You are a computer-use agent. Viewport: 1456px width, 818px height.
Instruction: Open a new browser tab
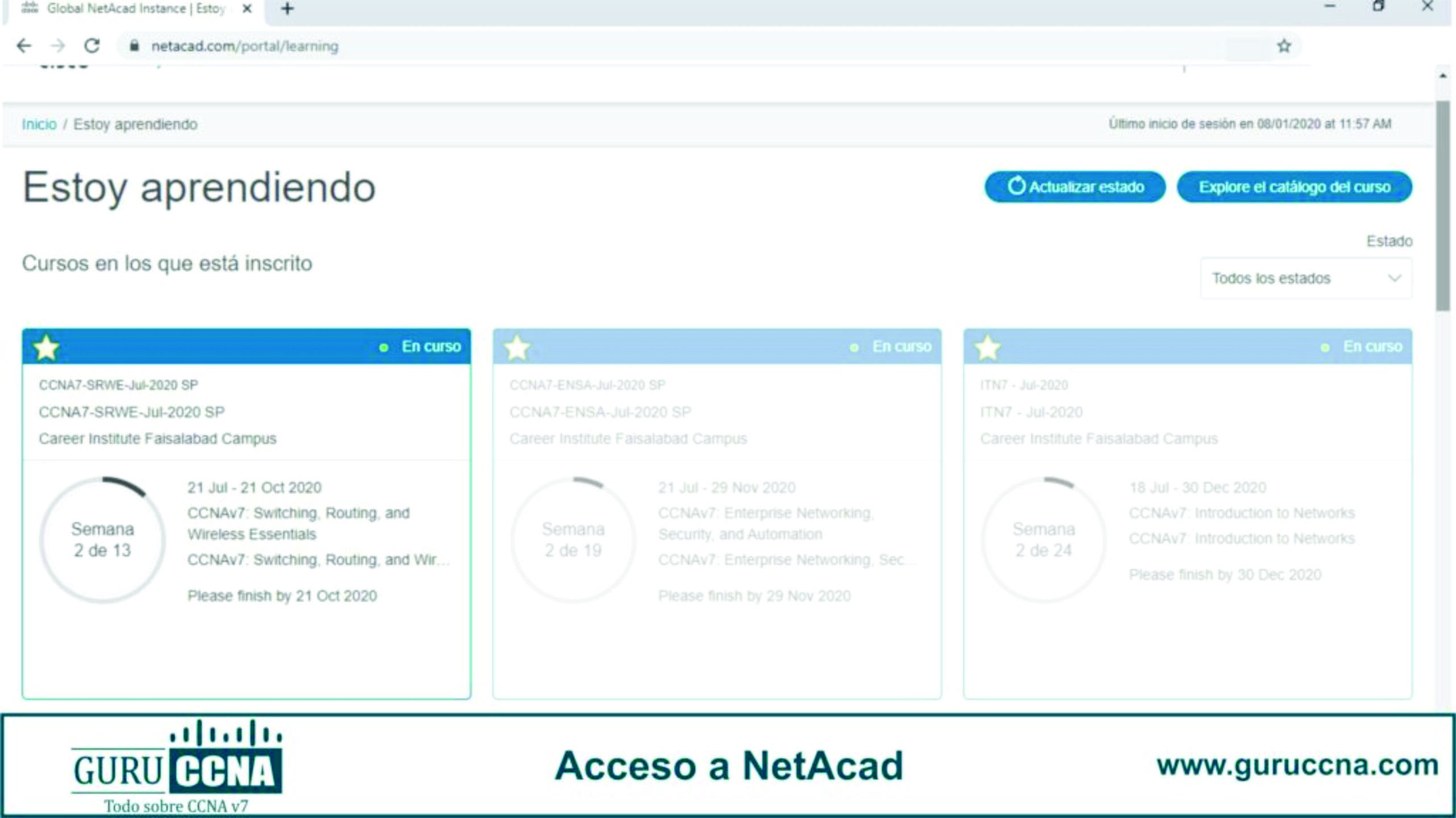(287, 9)
